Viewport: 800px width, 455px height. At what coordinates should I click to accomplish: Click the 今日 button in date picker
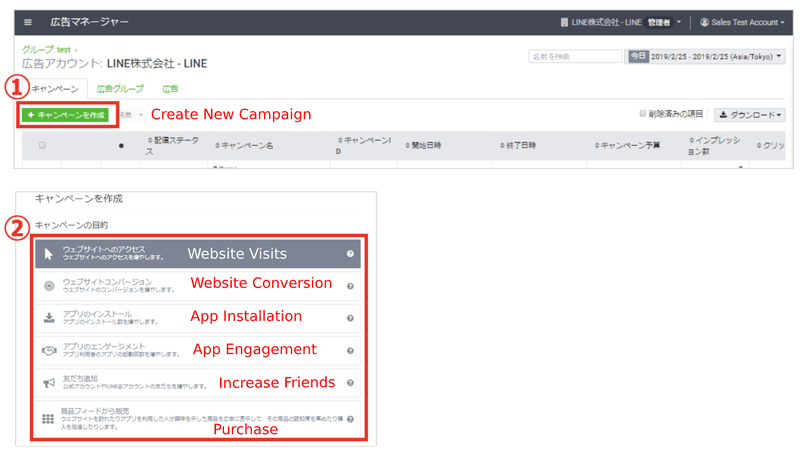[x=638, y=56]
